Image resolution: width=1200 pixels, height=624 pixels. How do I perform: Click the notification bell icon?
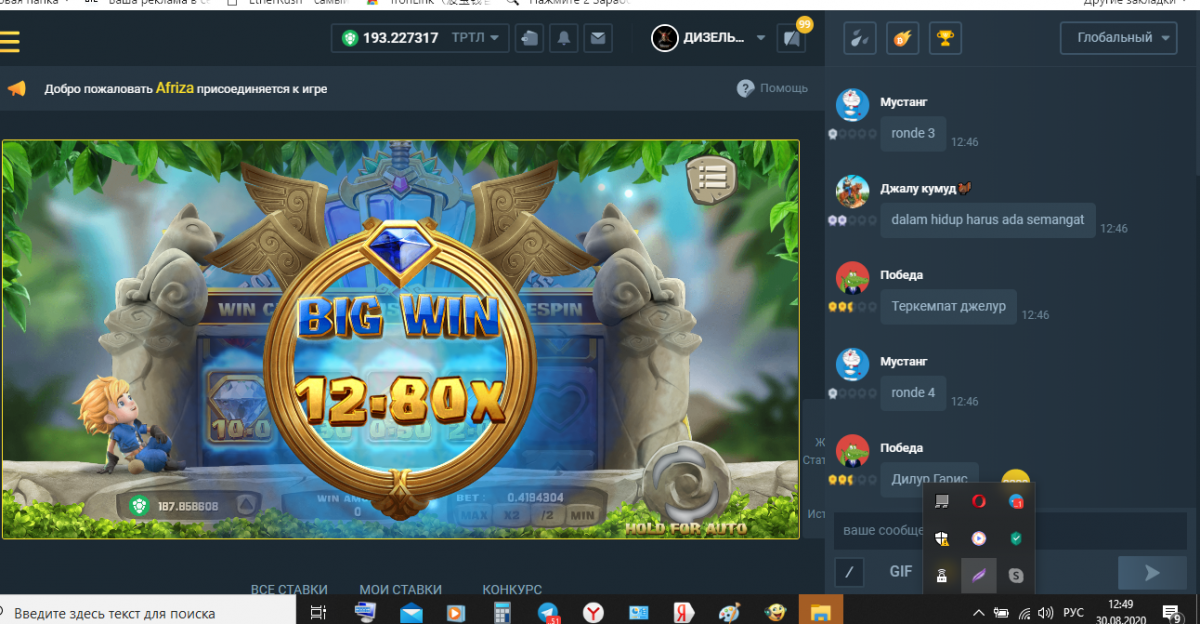[x=564, y=39]
